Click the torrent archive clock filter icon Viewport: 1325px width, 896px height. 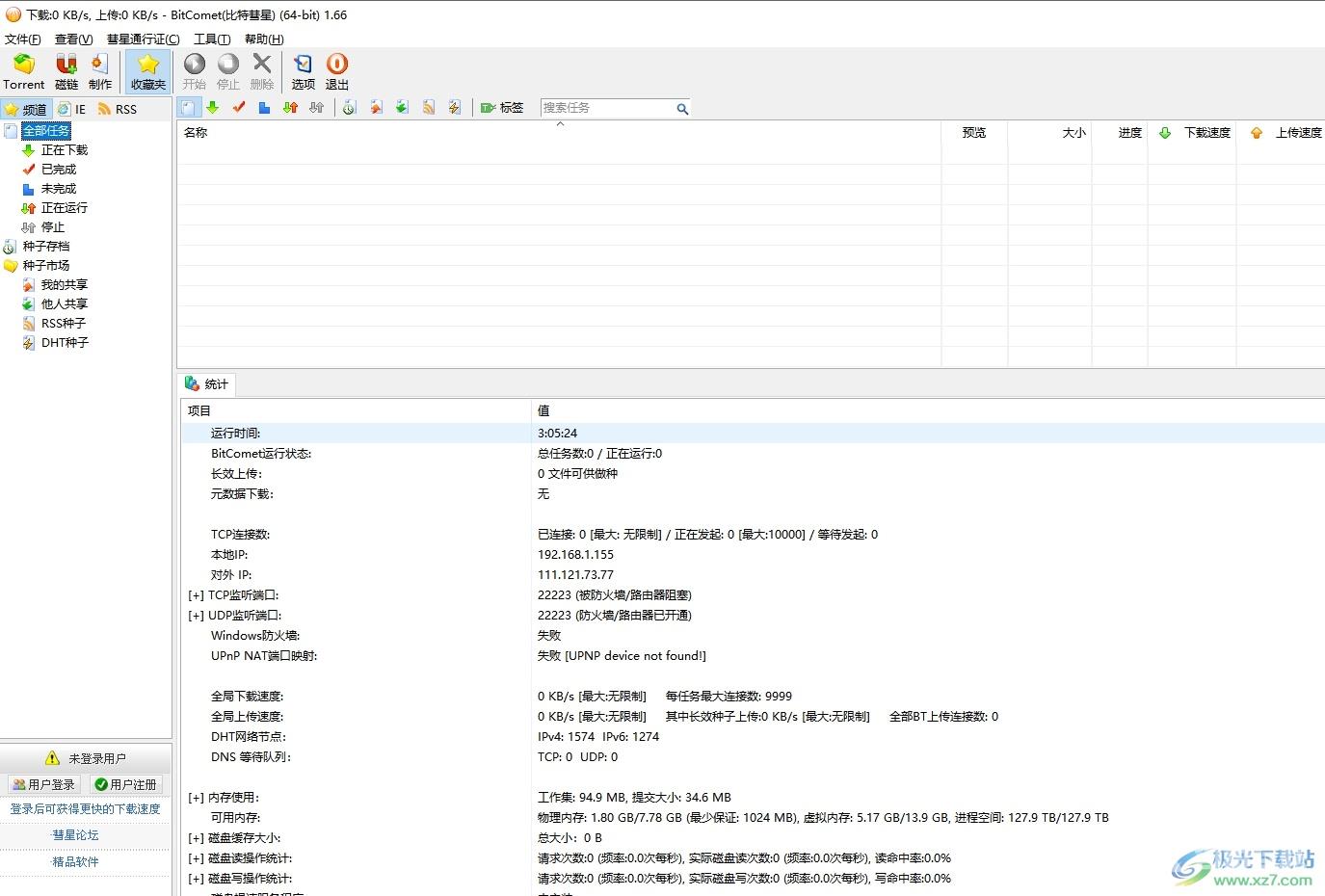[350, 108]
